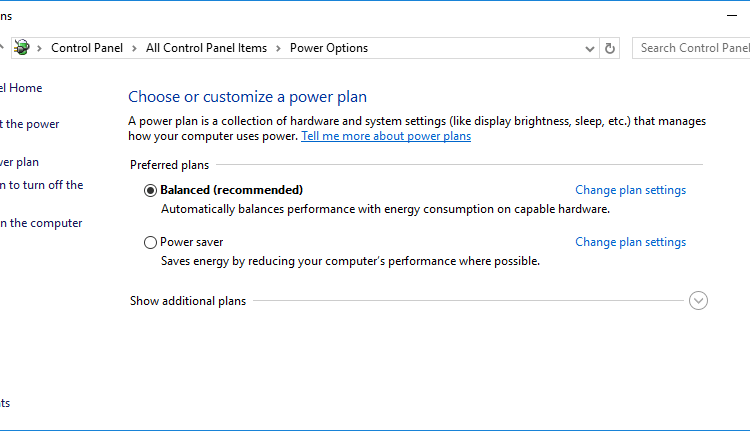750x431 pixels.
Task: Open the address bar history dropdown arrow
Action: pyautogui.click(x=590, y=48)
